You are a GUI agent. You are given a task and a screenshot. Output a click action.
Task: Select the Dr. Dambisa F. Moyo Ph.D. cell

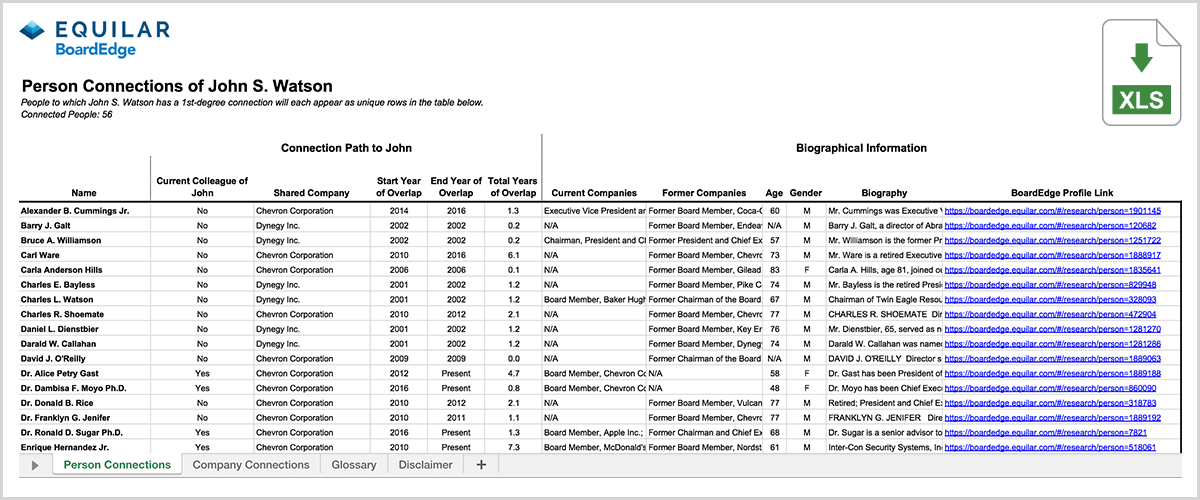(x=84, y=388)
